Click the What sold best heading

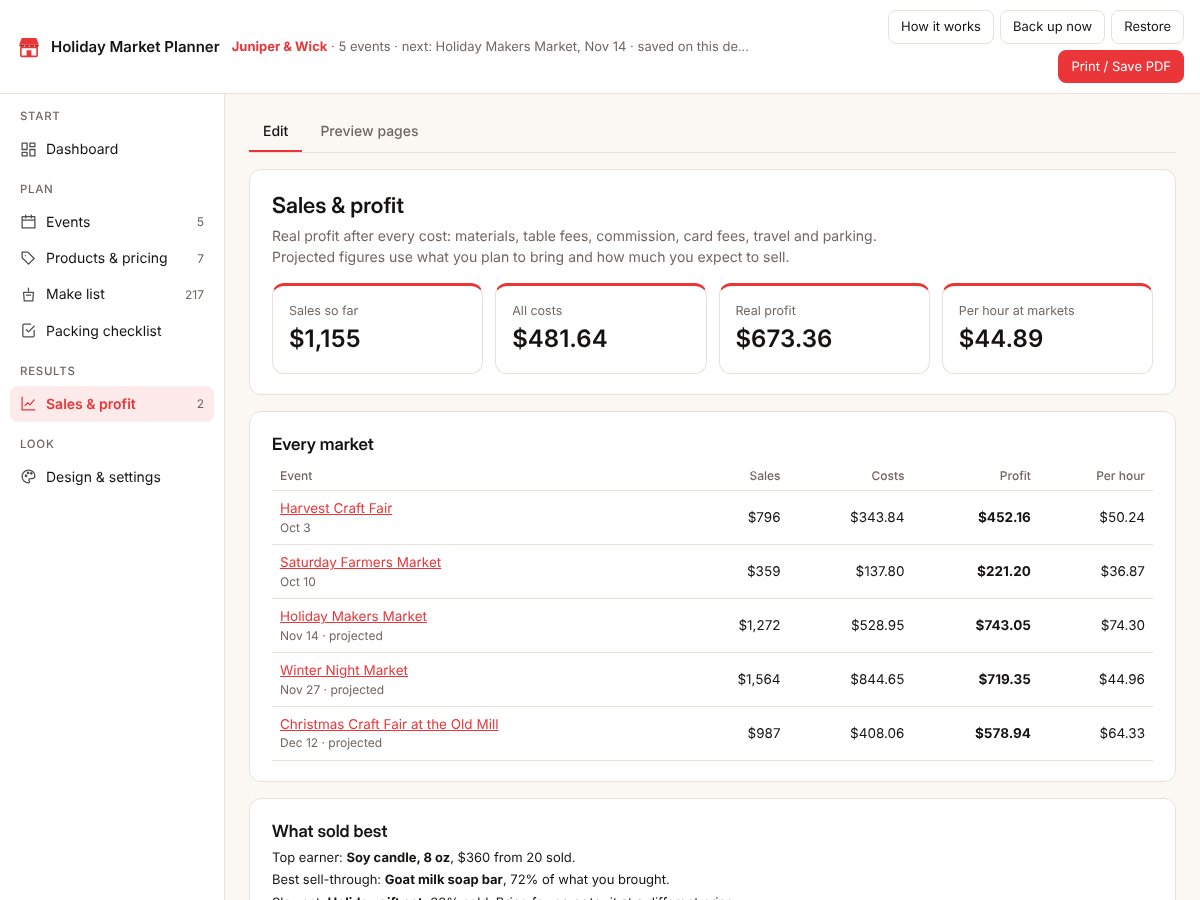tap(330, 831)
